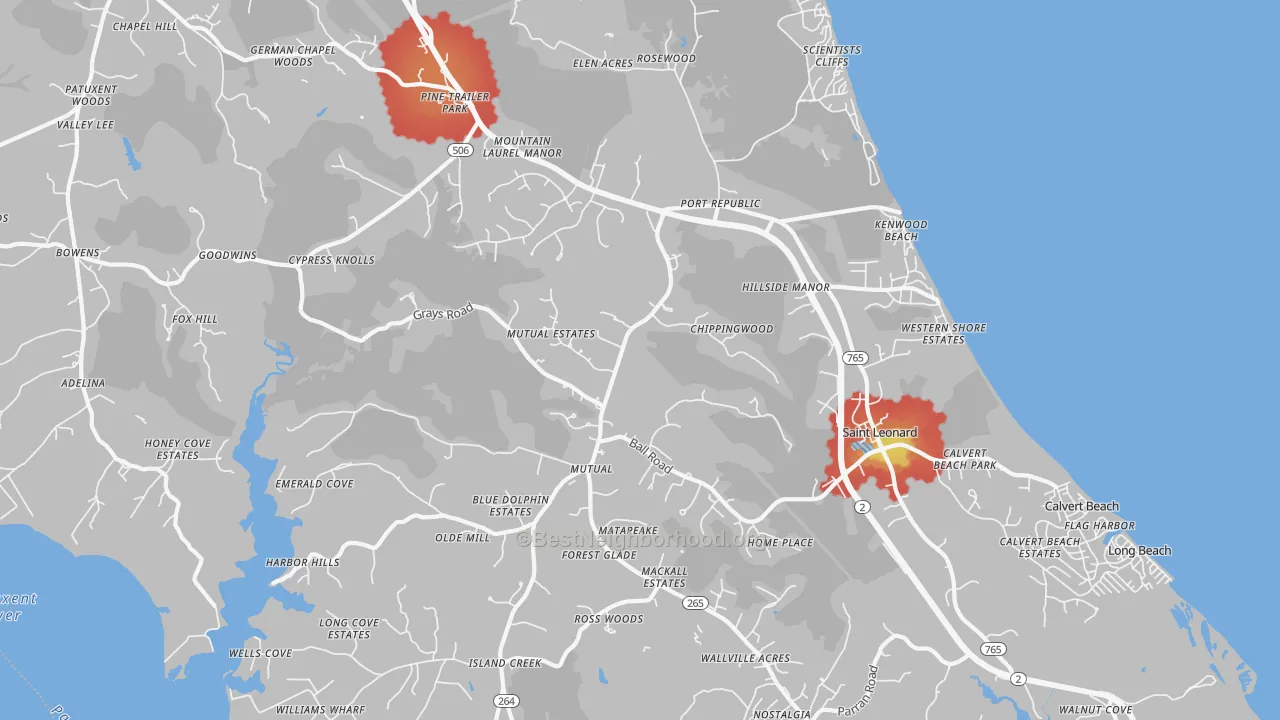This screenshot has width=1280, height=720.
Task: Click the Mackall Estates label
Action: [x=664, y=577]
